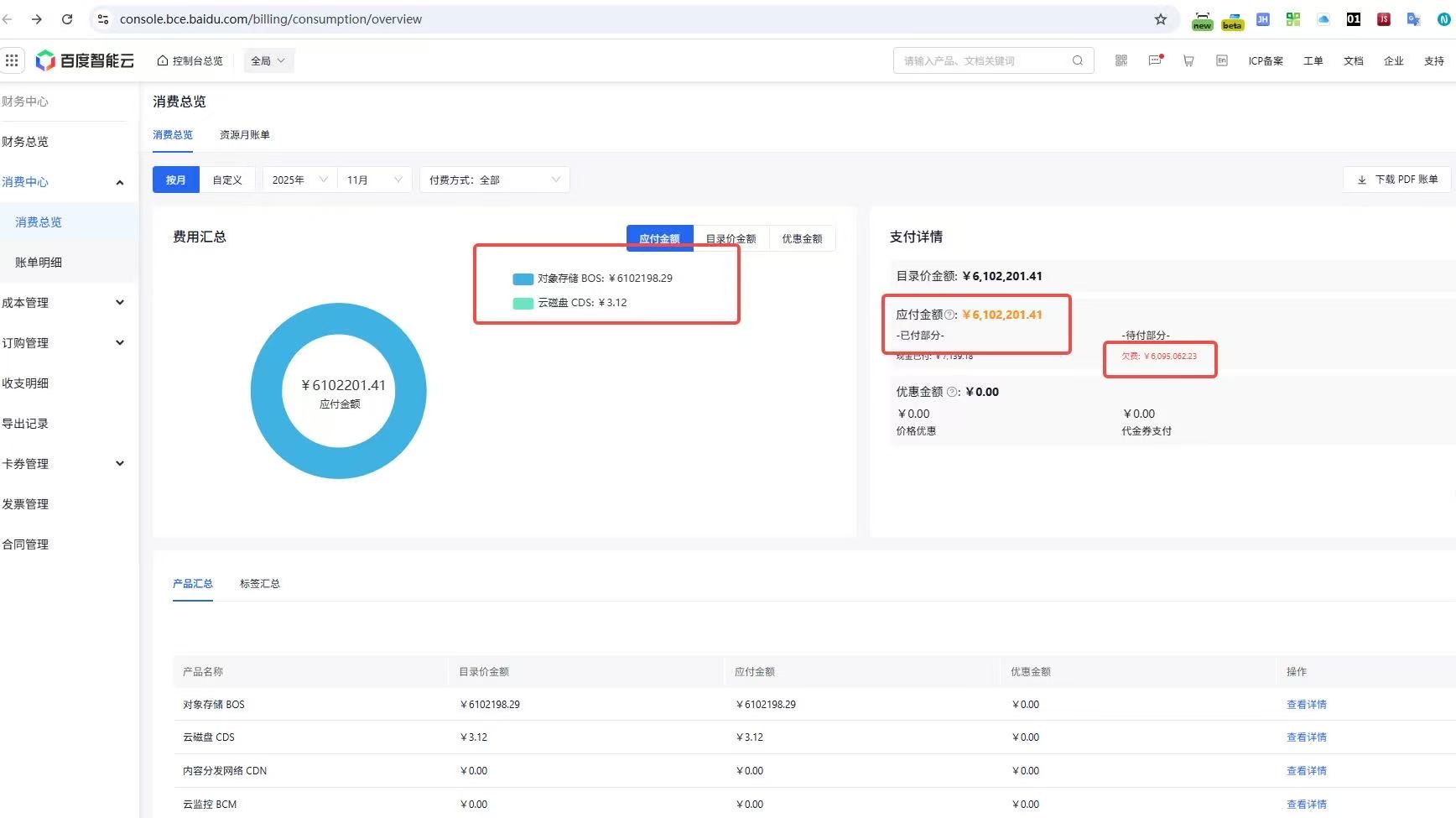Viewport: 1456px width, 818px height.
Task: Open the QR code icon in header
Action: (x=1121, y=60)
